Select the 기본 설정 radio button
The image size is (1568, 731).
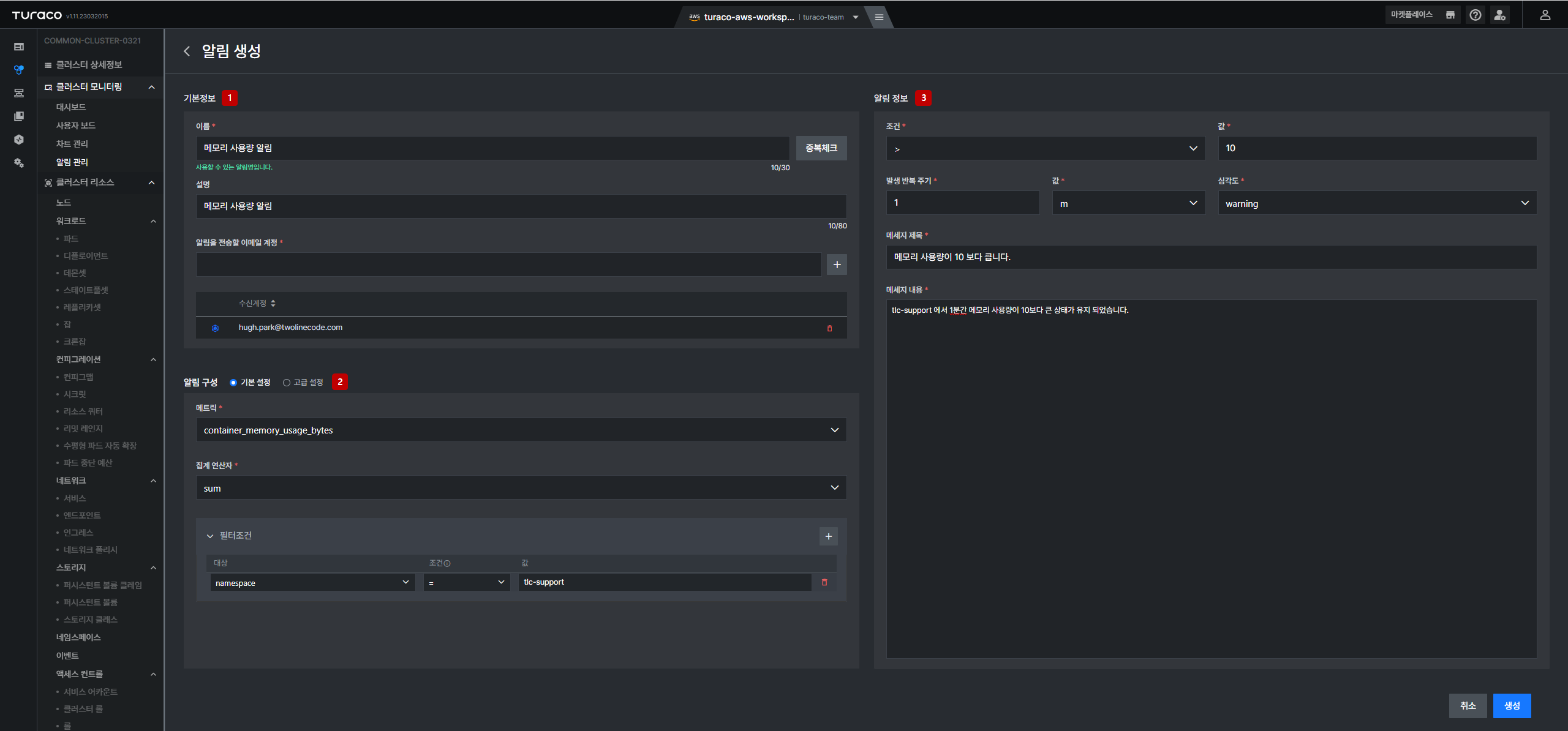coord(233,383)
